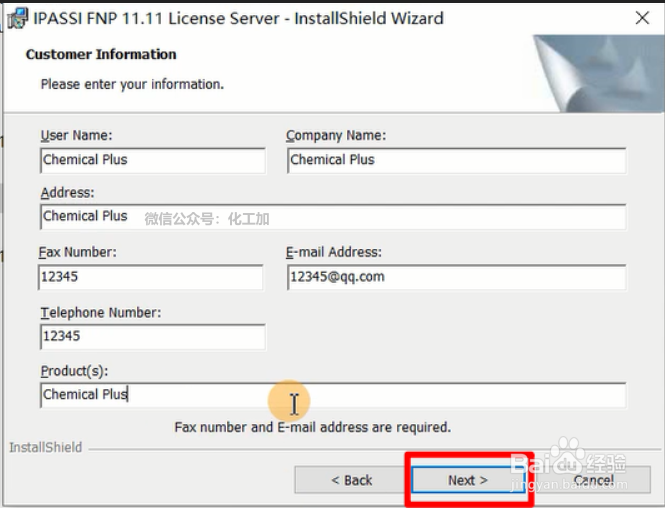Screen dimensions: 665x508
Task: Click the Telephone Number input field
Action: (x=153, y=337)
